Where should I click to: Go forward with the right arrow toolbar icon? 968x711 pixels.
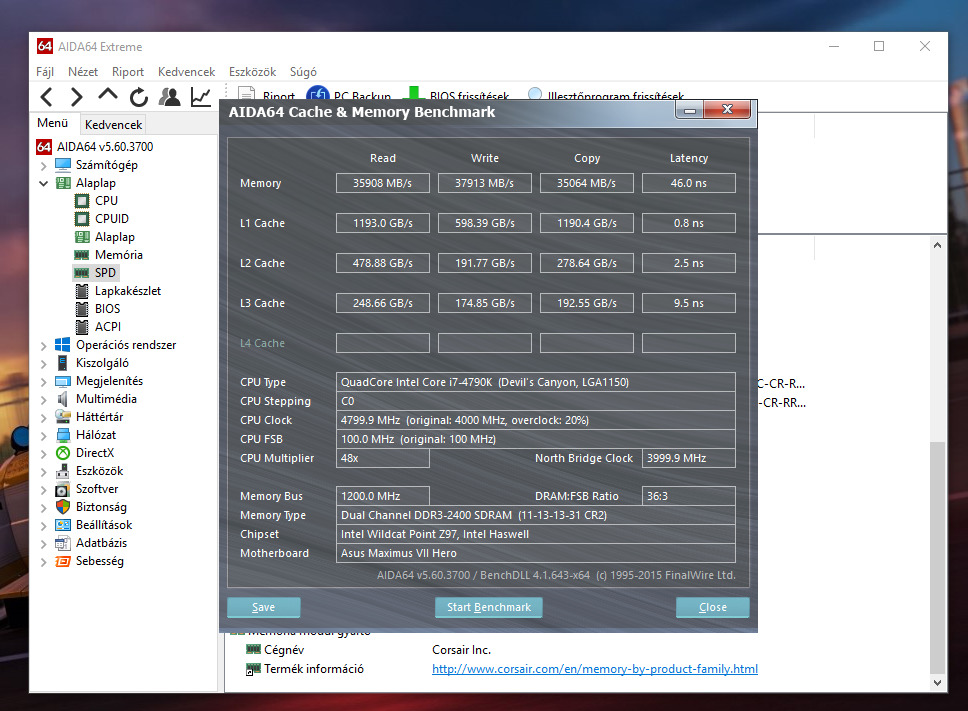coord(76,97)
